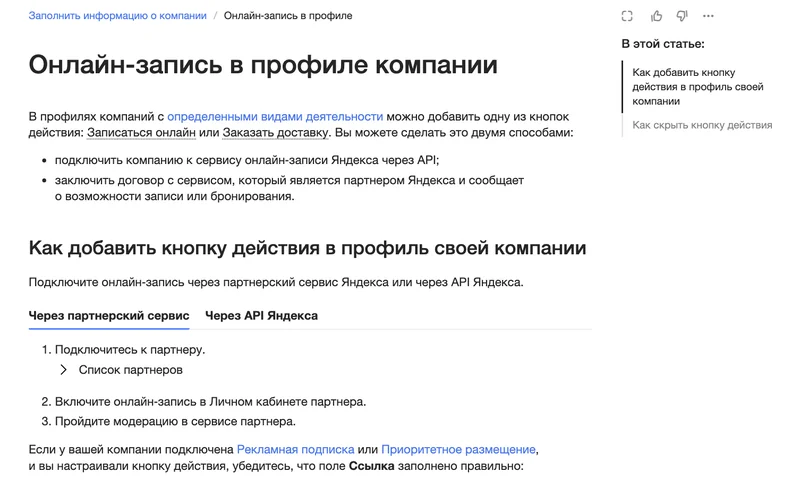Expand the 'Список партнеров' chevron
This screenshot has height=480, width=800.
coord(63,370)
